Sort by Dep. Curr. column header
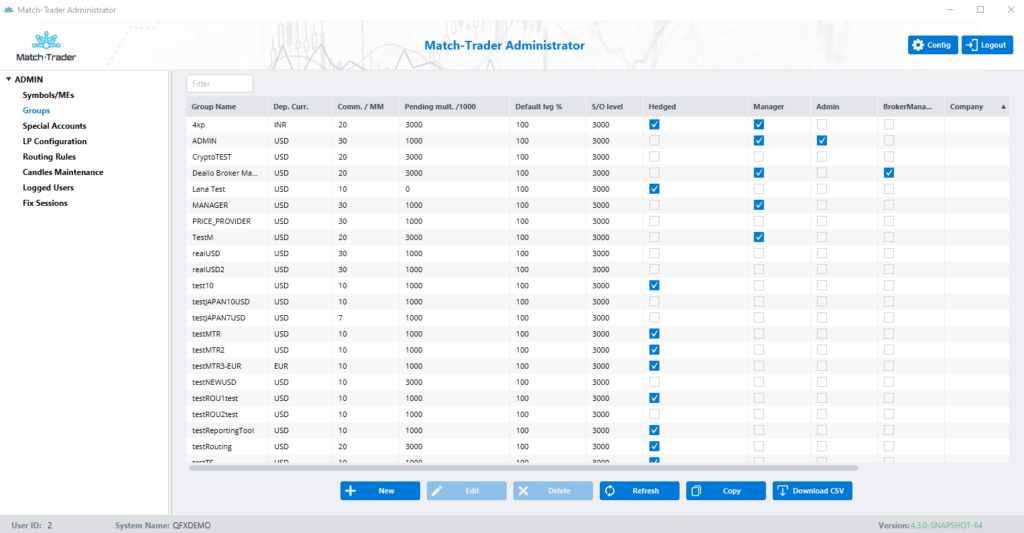 tap(300, 106)
